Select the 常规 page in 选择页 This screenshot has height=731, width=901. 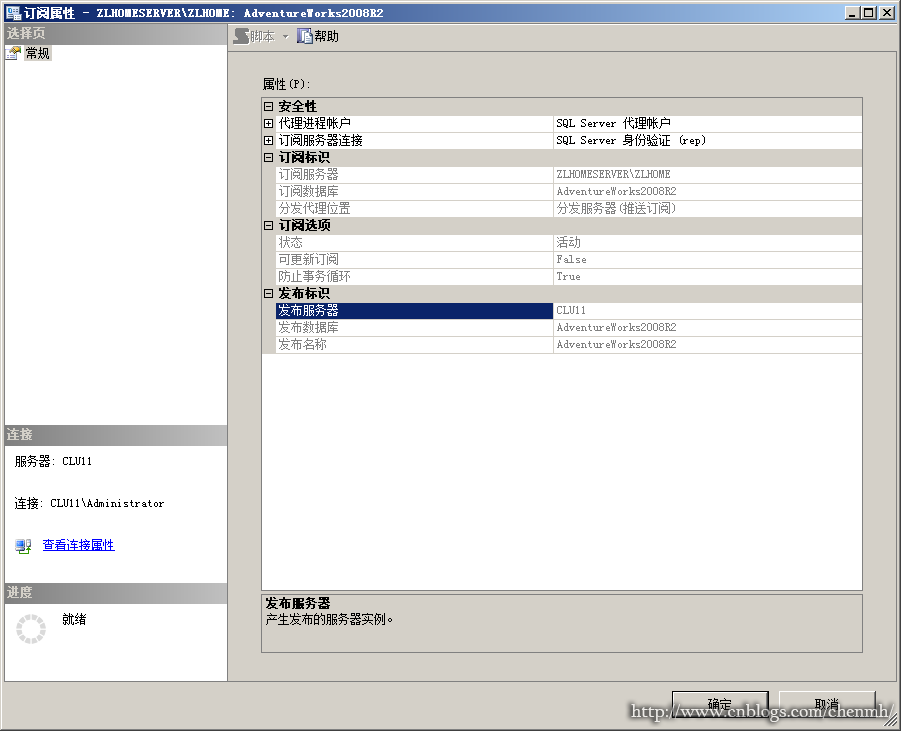pos(38,53)
